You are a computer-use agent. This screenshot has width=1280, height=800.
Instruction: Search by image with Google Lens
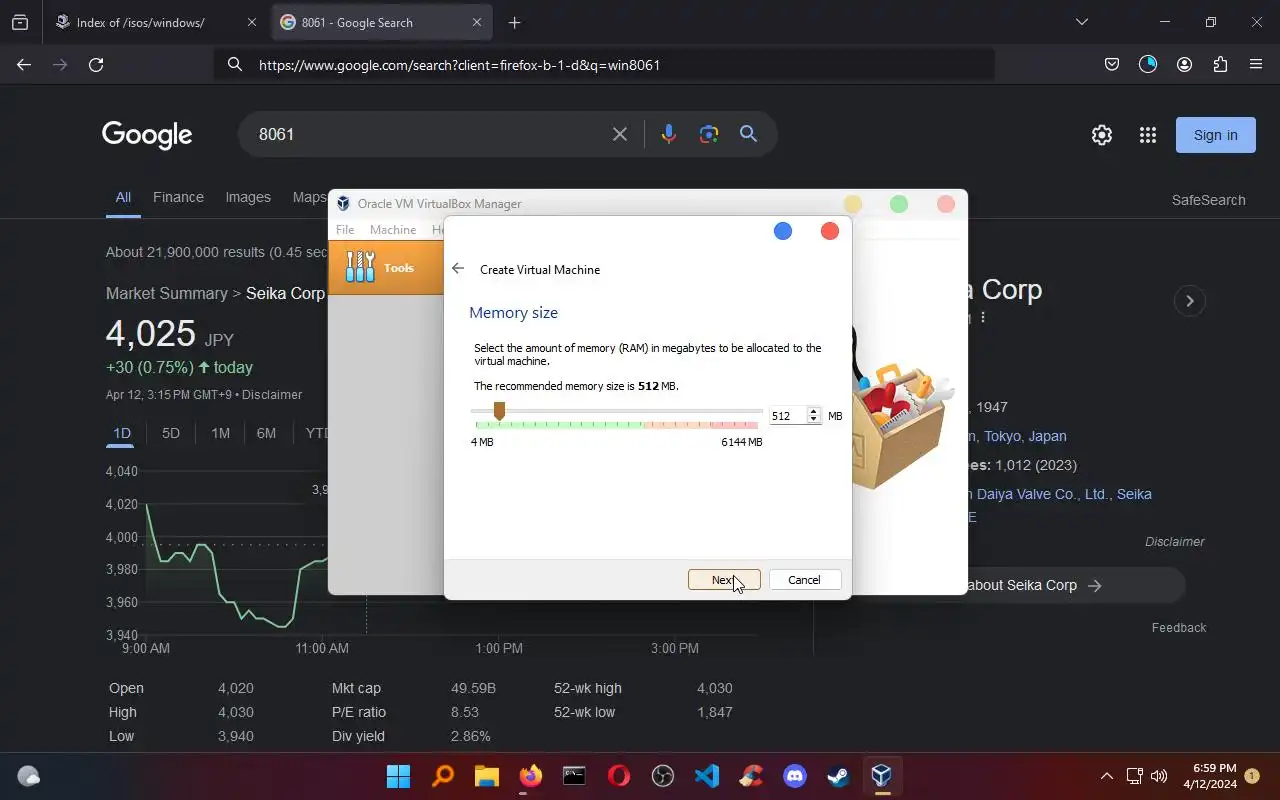tap(709, 134)
